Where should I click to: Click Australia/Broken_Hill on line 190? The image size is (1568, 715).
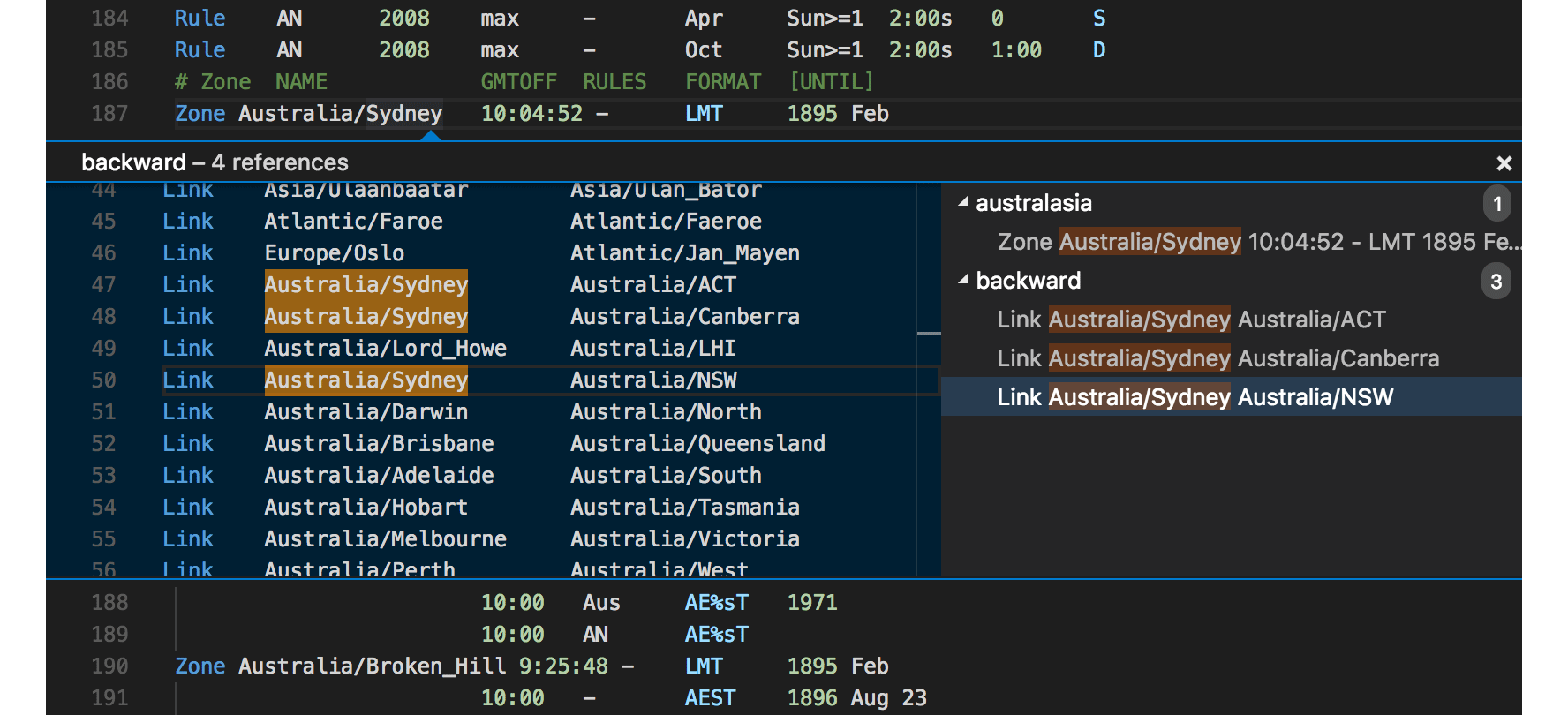(372, 666)
